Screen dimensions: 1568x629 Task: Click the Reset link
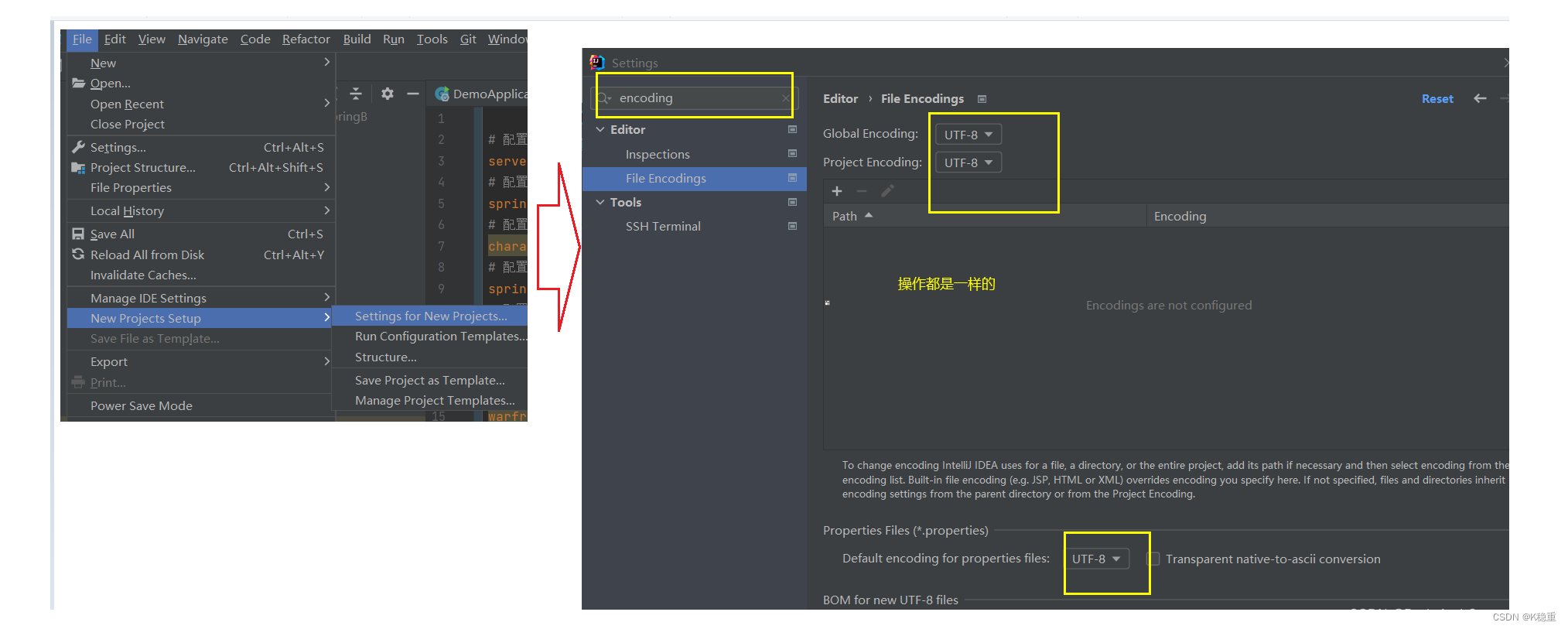(1437, 99)
